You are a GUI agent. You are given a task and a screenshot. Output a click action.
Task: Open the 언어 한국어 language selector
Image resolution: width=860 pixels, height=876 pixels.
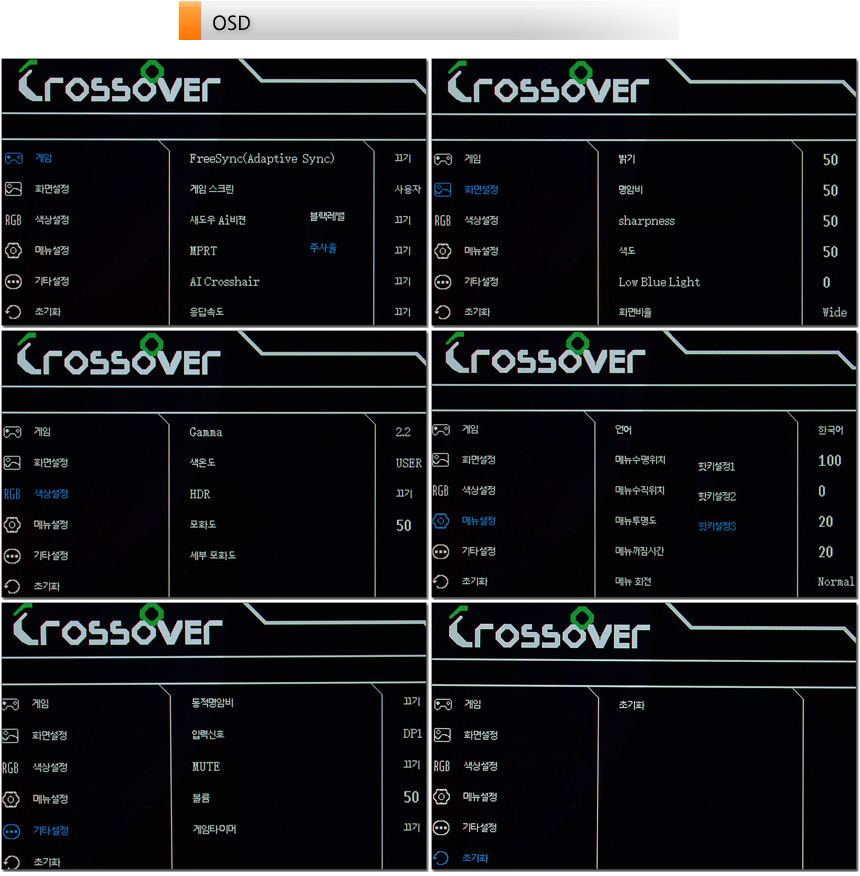(x=831, y=431)
